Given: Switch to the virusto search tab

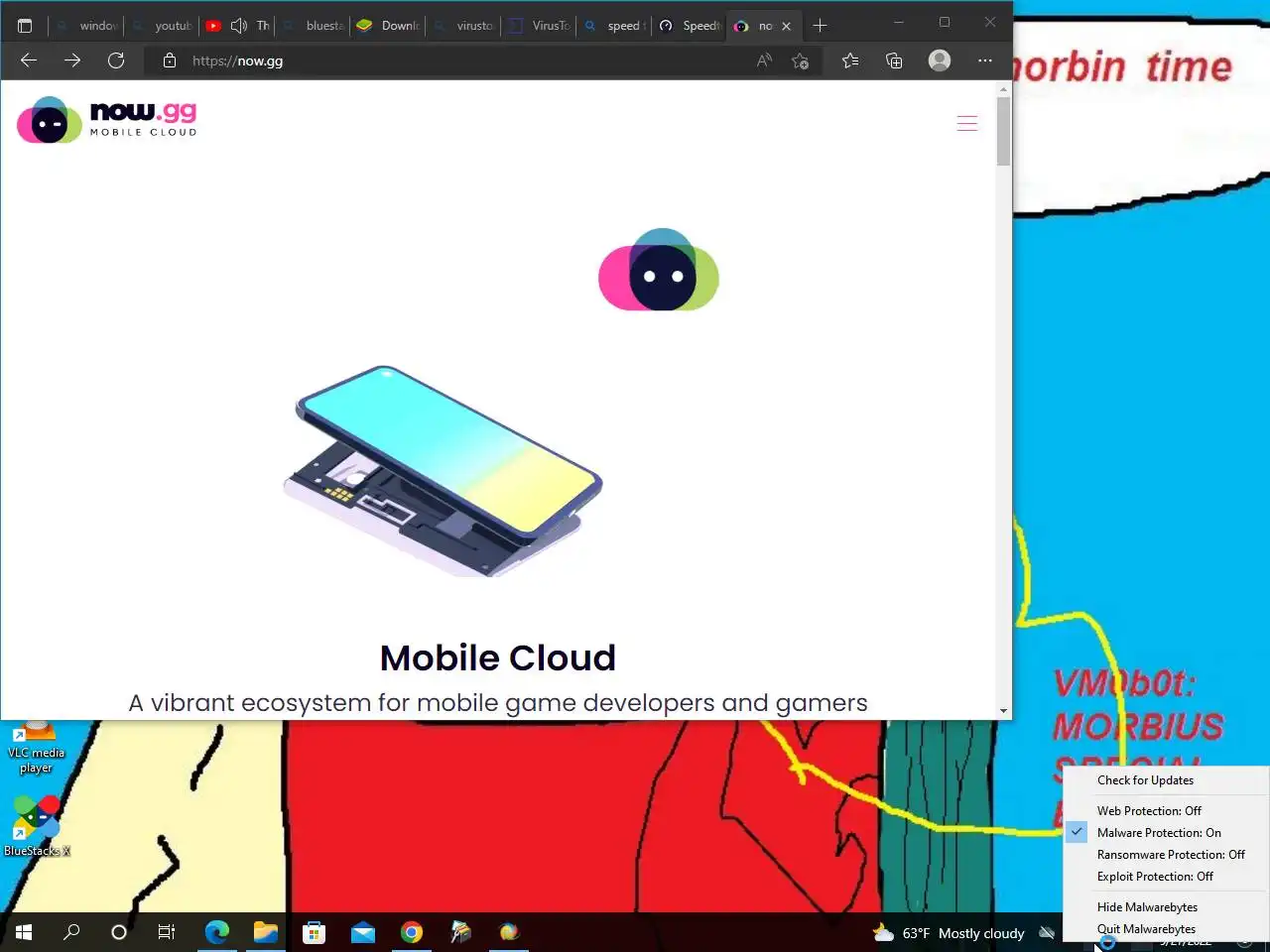Looking at the screenshot, I should tap(463, 26).
